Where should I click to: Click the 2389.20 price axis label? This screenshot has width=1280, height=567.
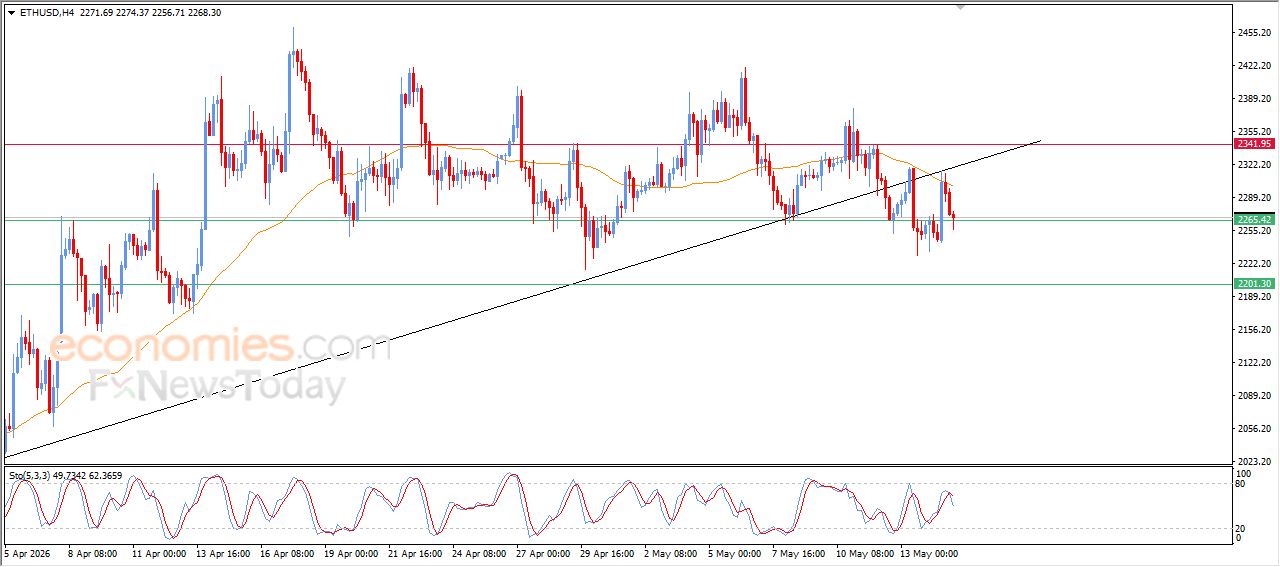pyautogui.click(x=1254, y=99)
